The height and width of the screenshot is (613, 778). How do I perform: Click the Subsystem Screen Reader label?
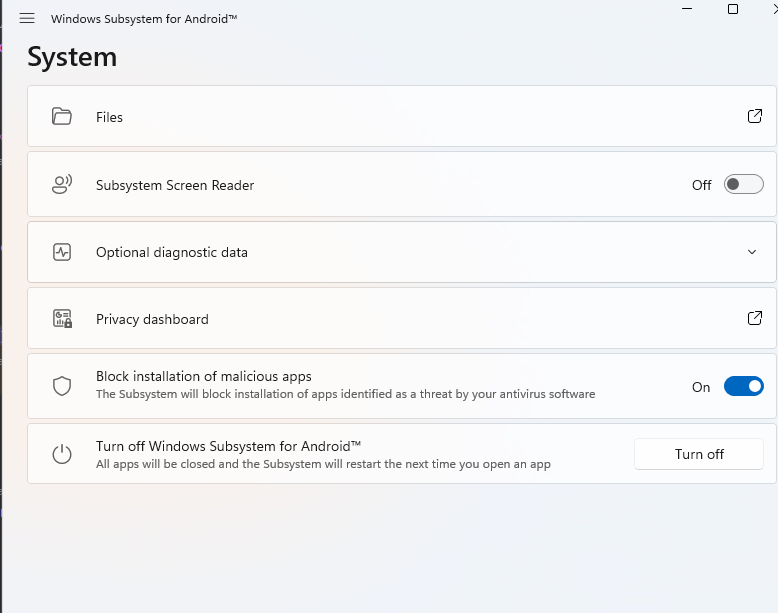(x=175, y=185)
